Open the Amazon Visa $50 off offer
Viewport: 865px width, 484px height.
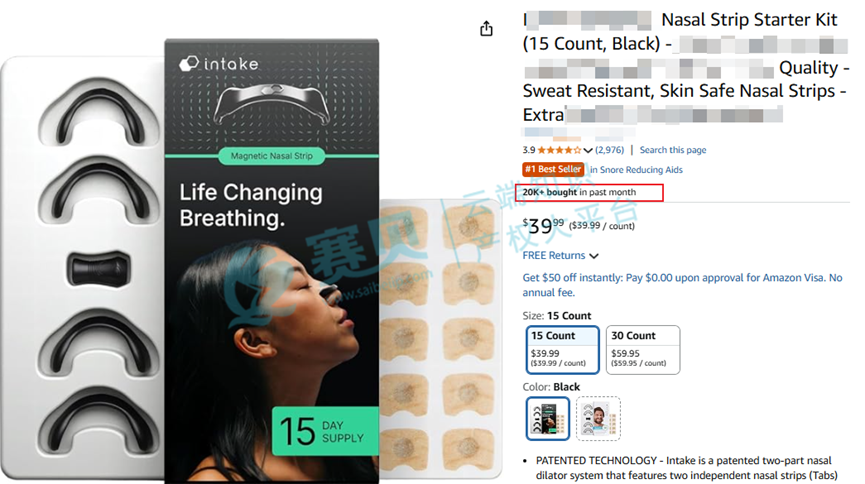click(682, 285)
